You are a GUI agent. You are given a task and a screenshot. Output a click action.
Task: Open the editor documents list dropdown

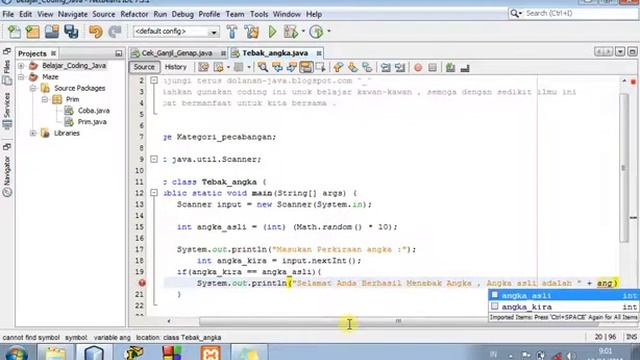pyautogui.click(x=620, y=52)
